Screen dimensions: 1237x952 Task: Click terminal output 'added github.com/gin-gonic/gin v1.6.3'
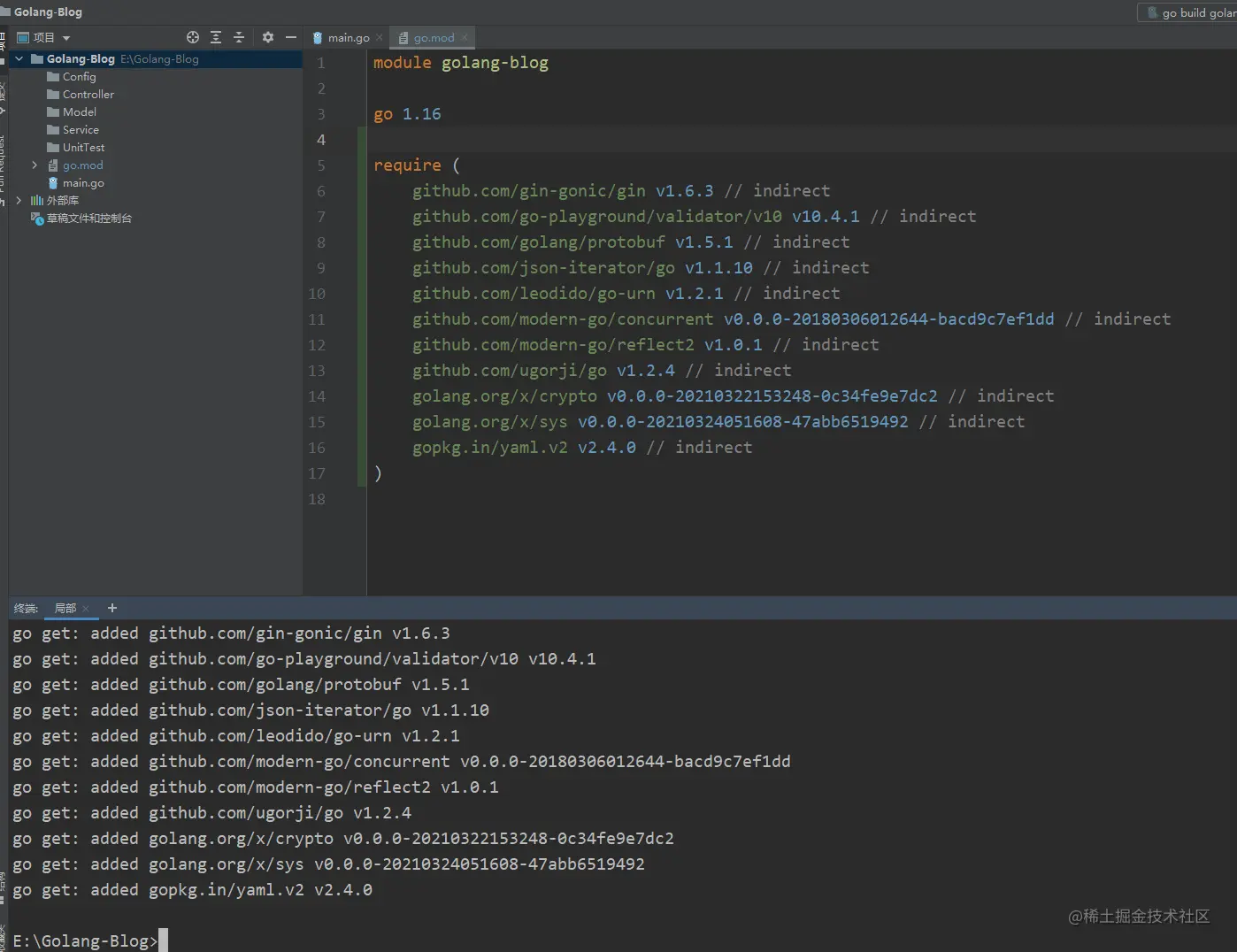pyautogui.click(x=270, y=633)
